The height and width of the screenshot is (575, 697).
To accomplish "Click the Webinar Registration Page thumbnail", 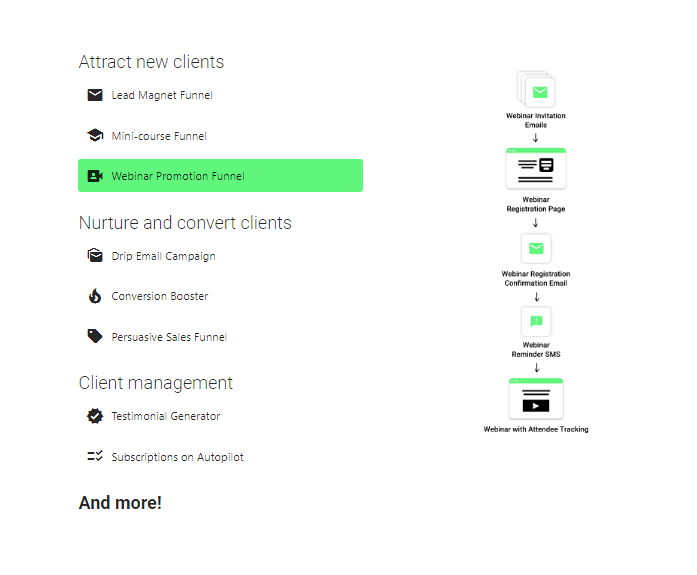I will pos(536,168).
